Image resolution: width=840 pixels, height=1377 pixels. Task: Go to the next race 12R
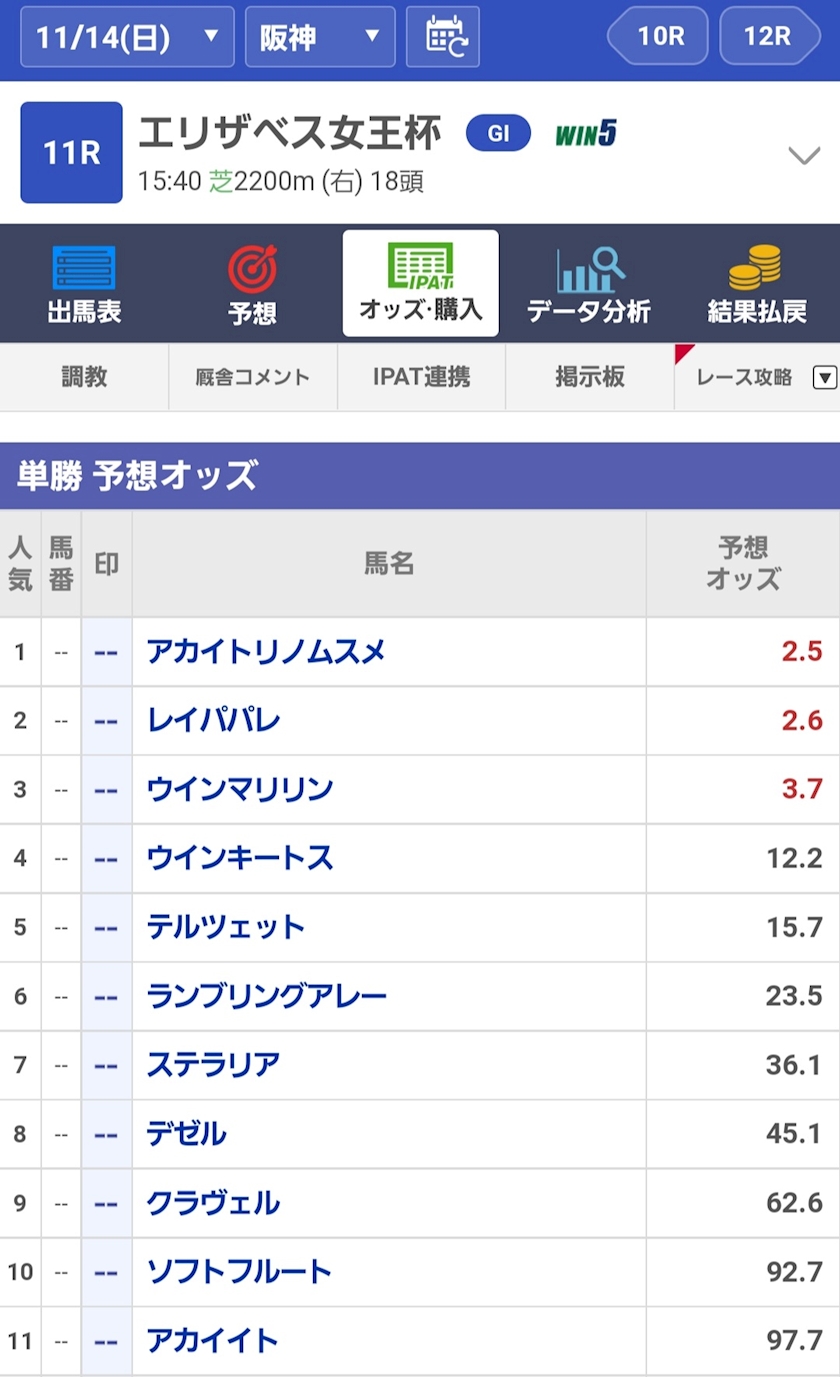click(769, 36)
